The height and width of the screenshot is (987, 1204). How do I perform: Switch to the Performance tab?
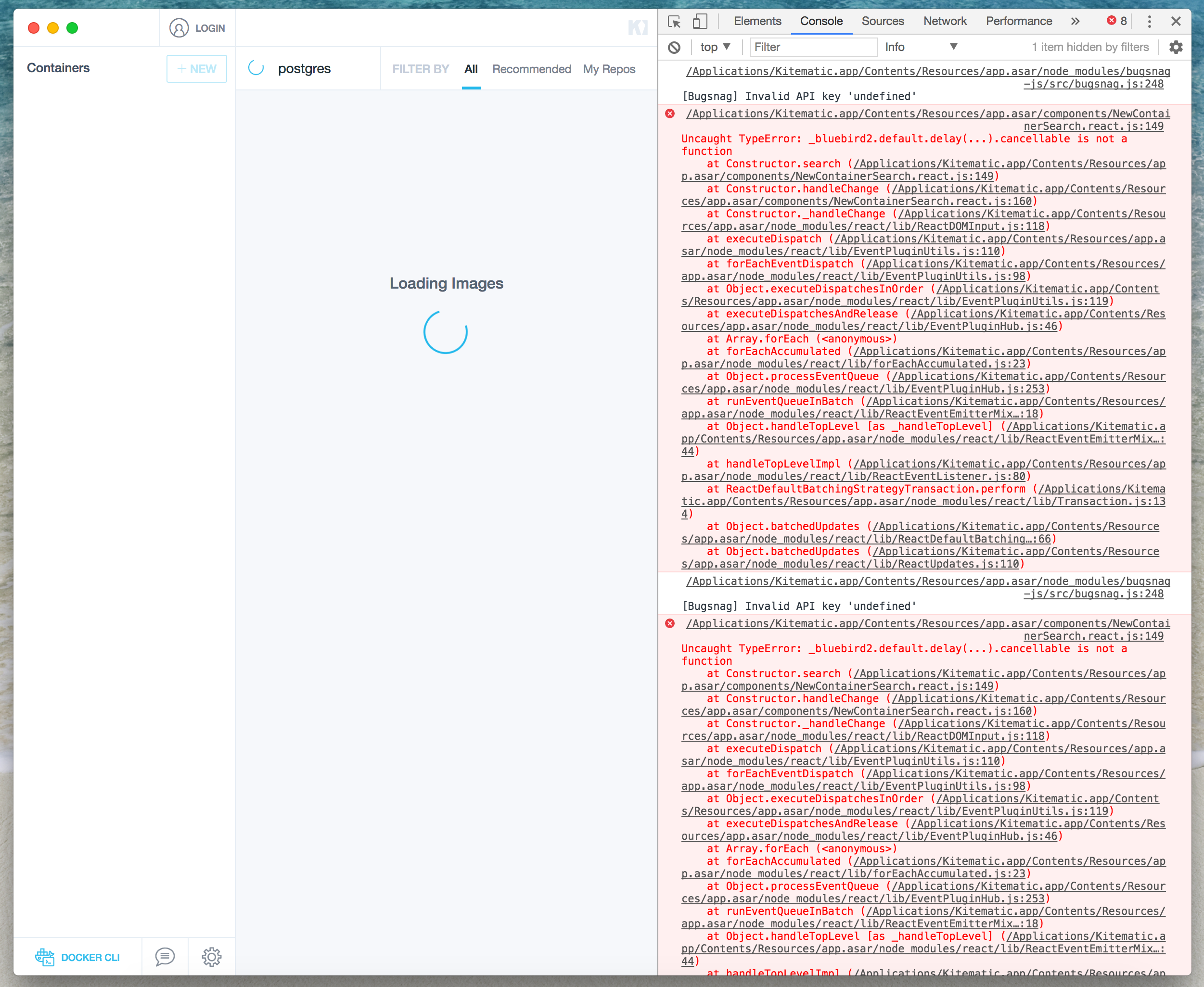click(1019, 21)
